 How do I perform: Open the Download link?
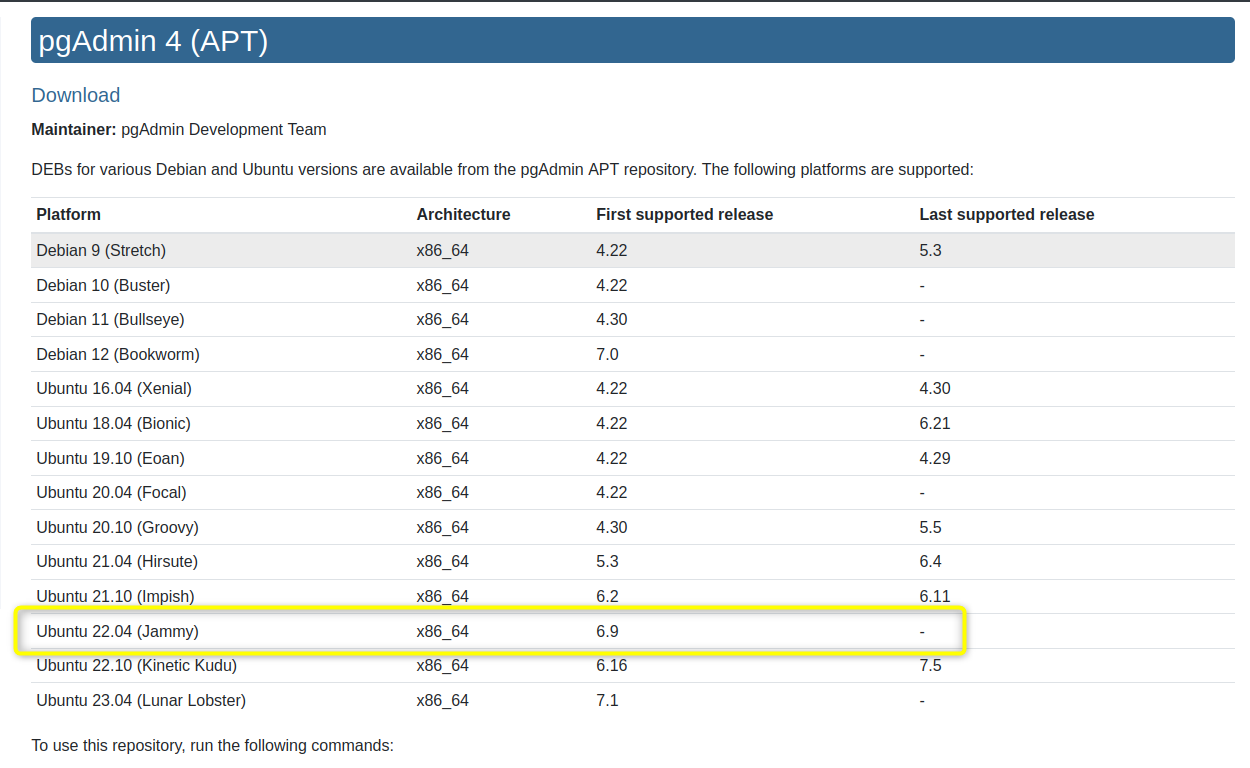pyautogui.click(x=76, y=95)
